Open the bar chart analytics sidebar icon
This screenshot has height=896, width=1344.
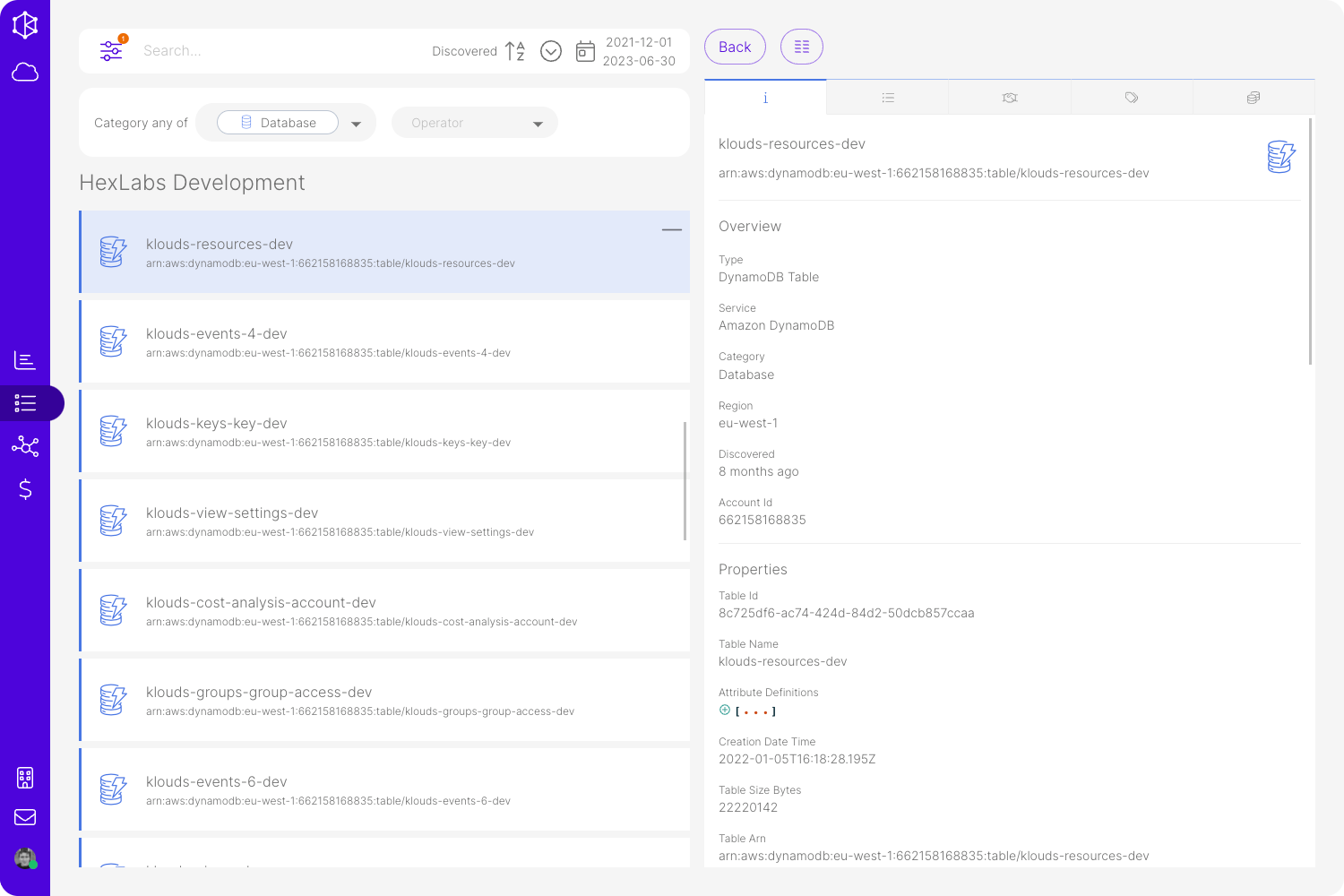25,360
